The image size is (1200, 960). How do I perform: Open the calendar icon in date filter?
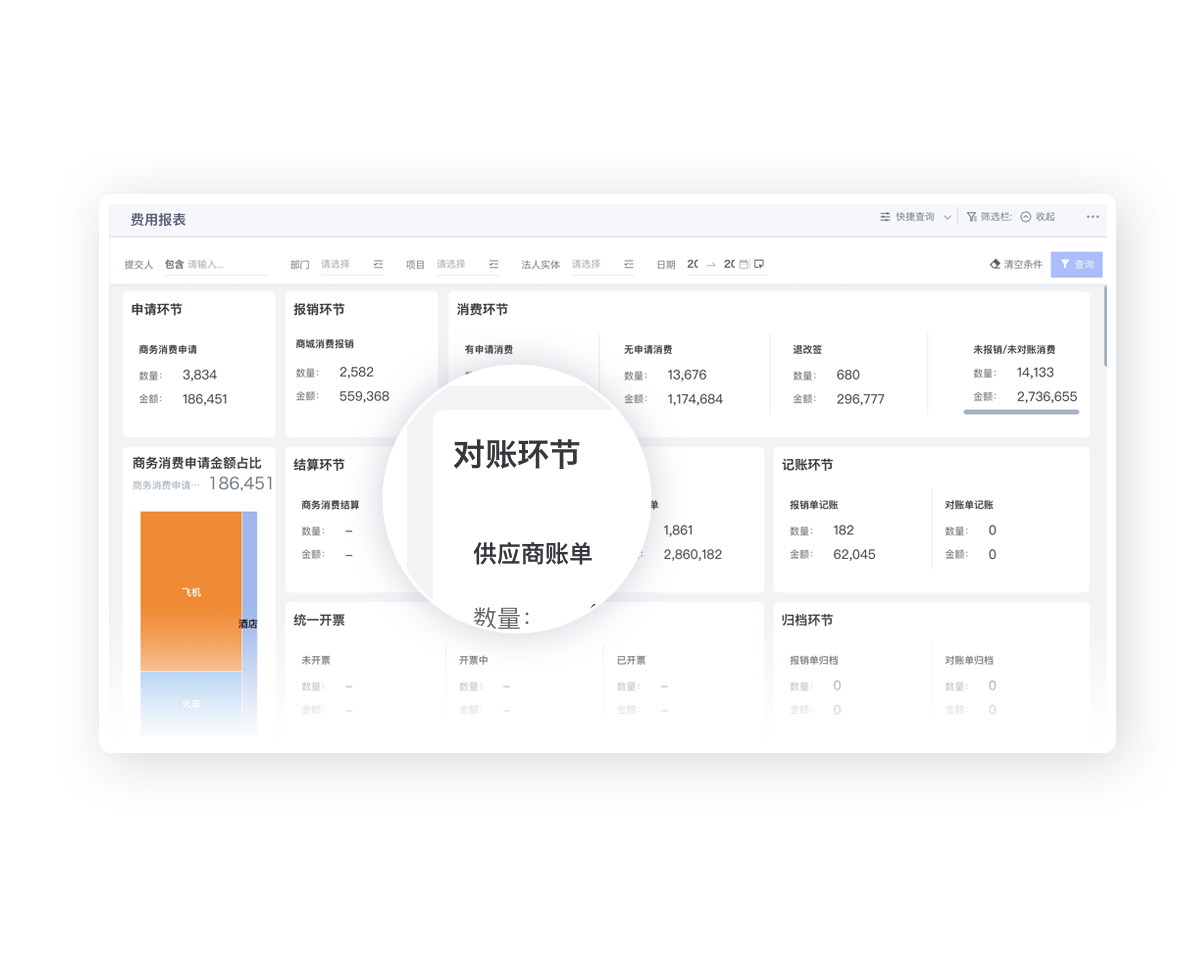[x=743, y=265]
